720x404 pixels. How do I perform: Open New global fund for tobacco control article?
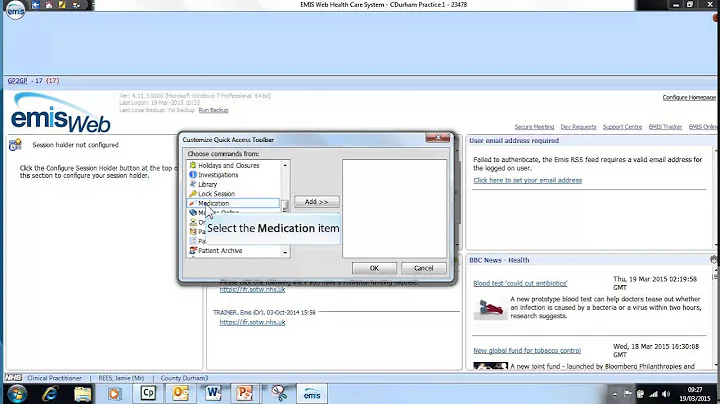click(527, 351)
